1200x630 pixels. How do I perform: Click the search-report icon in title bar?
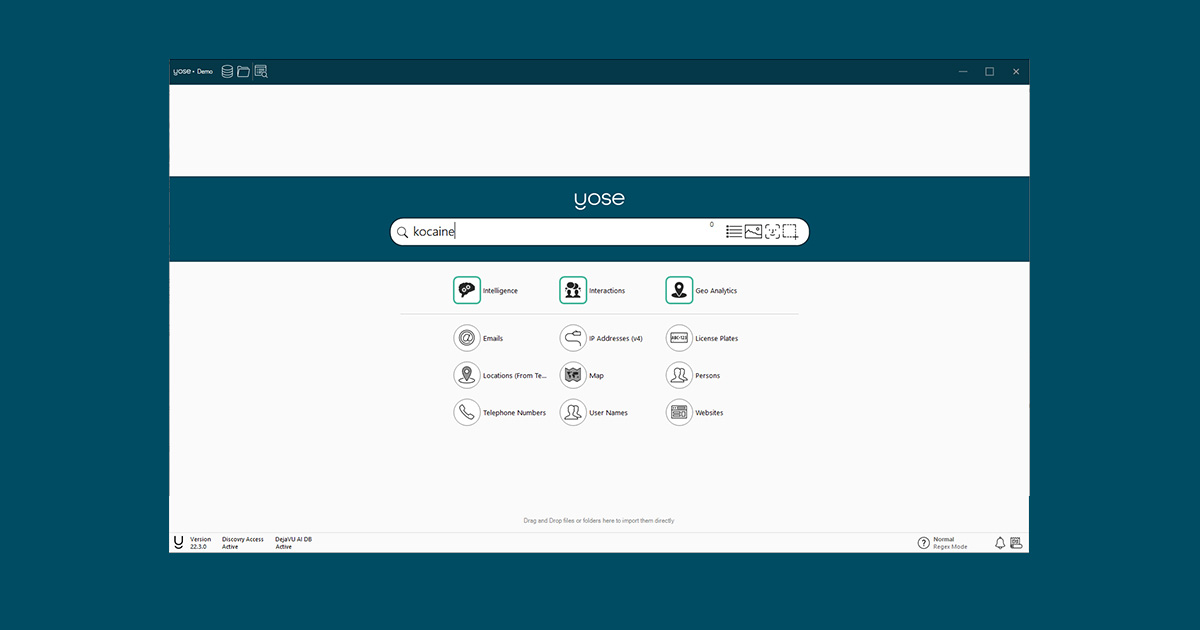pyautogui.click(x=261, y=72)
